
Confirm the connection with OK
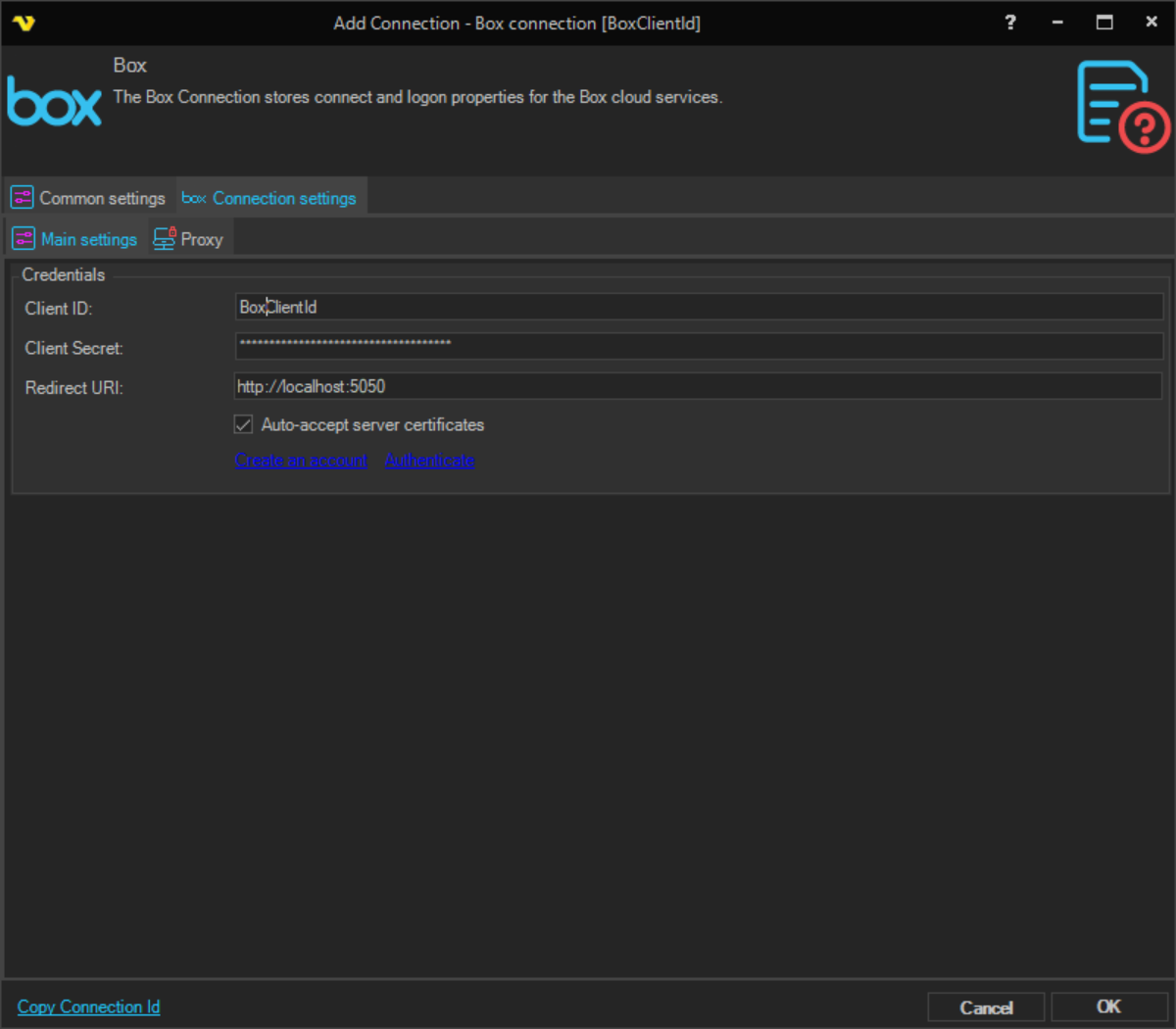coord(1107,1006)
